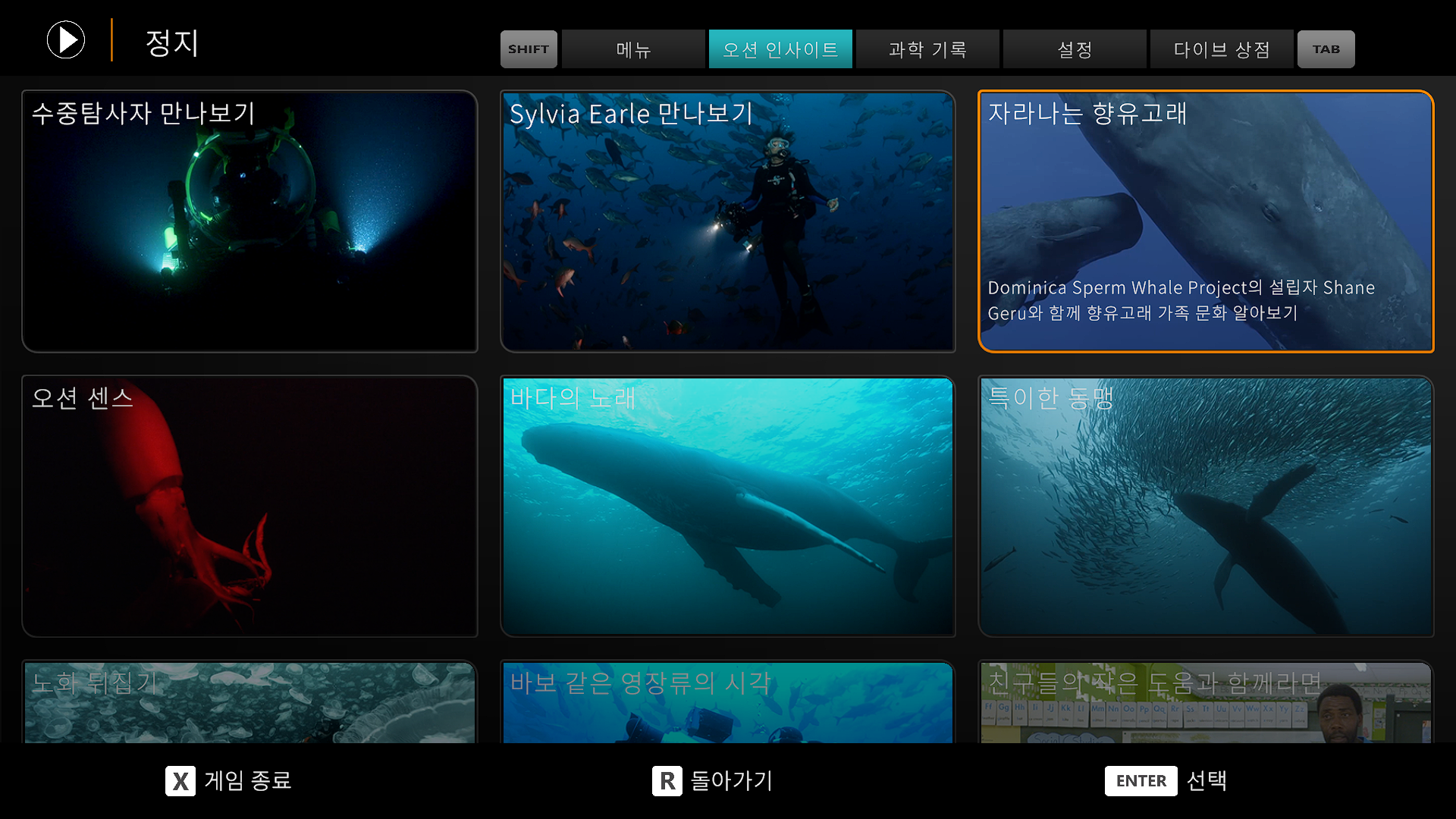Click the R key icon for 돌아가기
The width and height of the screenshot is (1456, 819).
pos(667,781)
